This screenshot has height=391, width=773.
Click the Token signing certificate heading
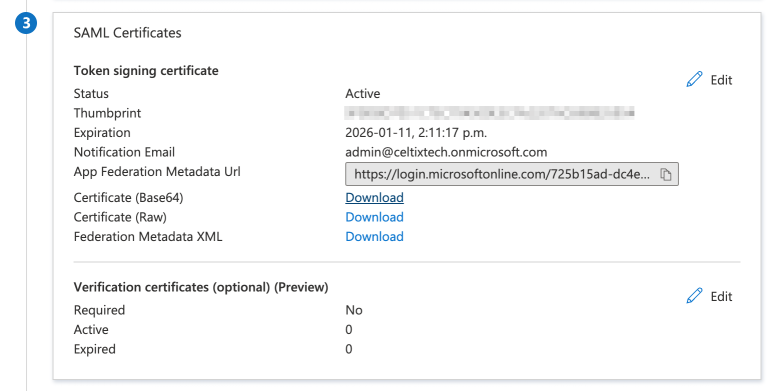click(x=146, y=71)
